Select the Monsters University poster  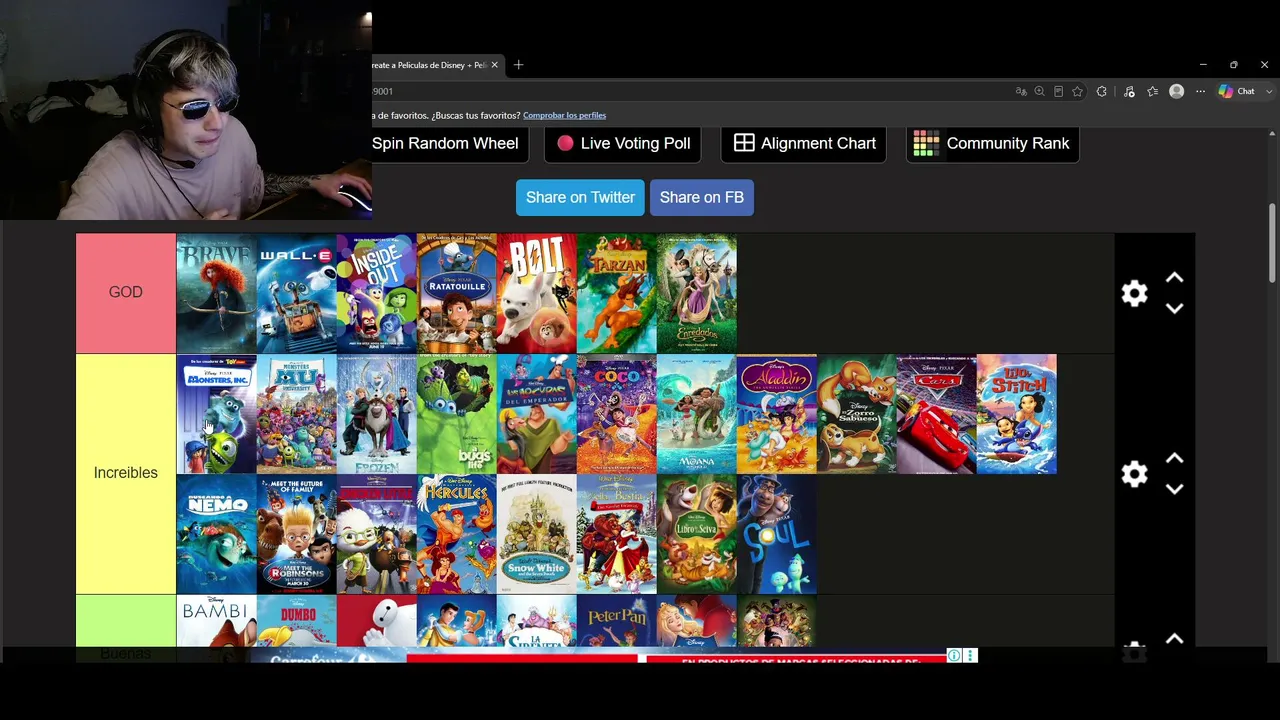pyautogui.click(x=297, y=414)
